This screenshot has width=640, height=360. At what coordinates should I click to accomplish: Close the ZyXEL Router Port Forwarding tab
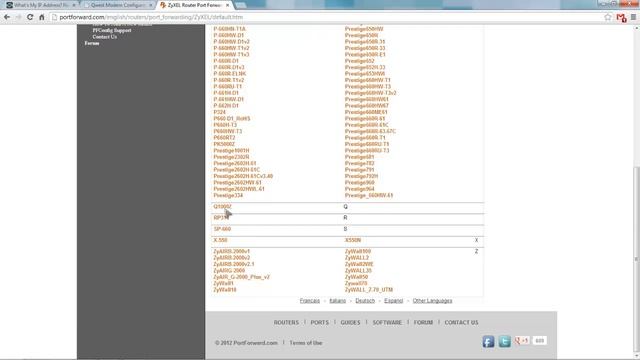click(227, 5)
